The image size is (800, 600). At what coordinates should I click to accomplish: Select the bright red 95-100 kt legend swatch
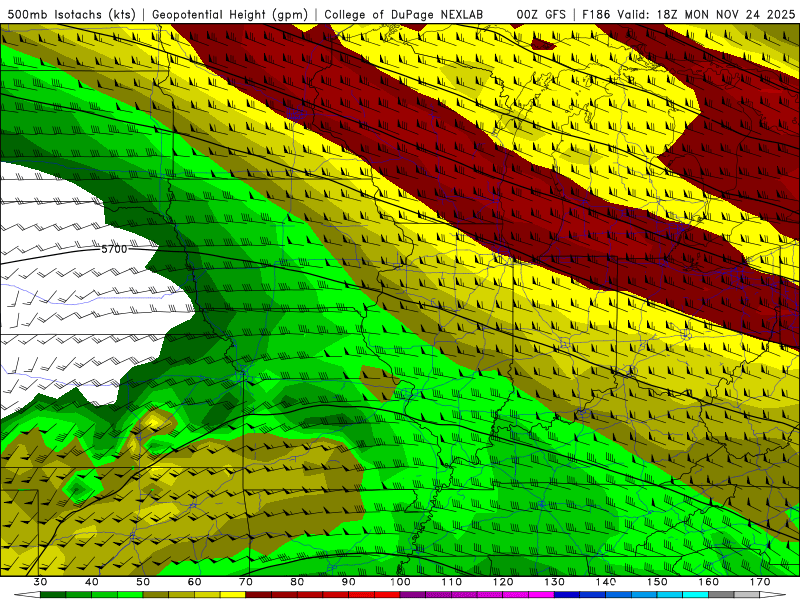point(387,595)
